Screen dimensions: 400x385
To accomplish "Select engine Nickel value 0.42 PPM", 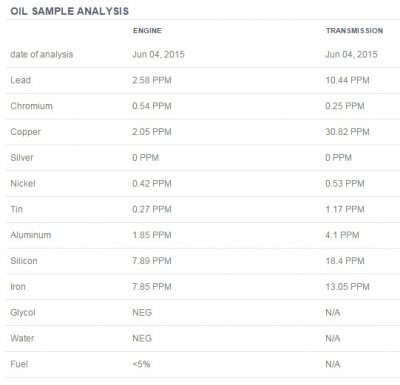I will (x=152, y=183).
